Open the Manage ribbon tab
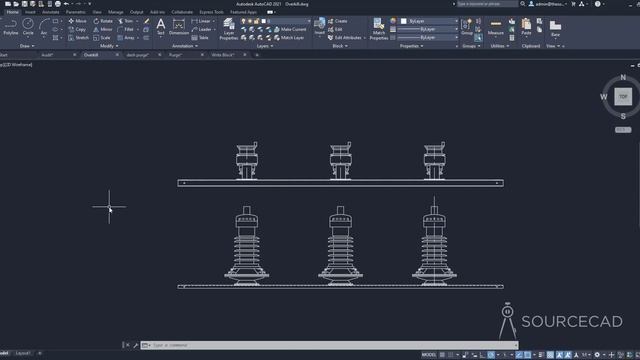640x360 pixels. tap(116, 12)
